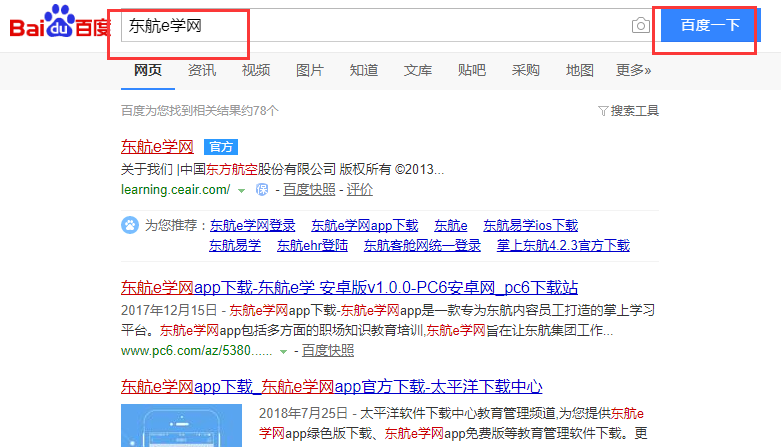Switch to the 视频 tab
781x447 pixels.
click(x=256, y=70)
